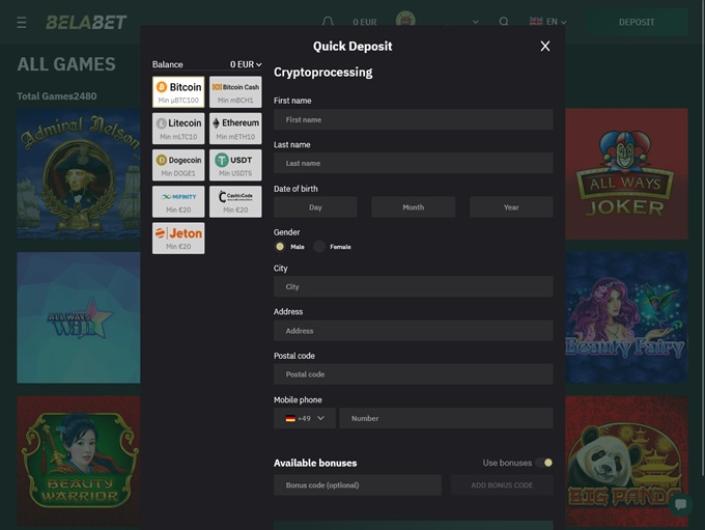The image size is (705, 530).
Task: Open the live chat bubble icon
Action: tap(680, 505)
